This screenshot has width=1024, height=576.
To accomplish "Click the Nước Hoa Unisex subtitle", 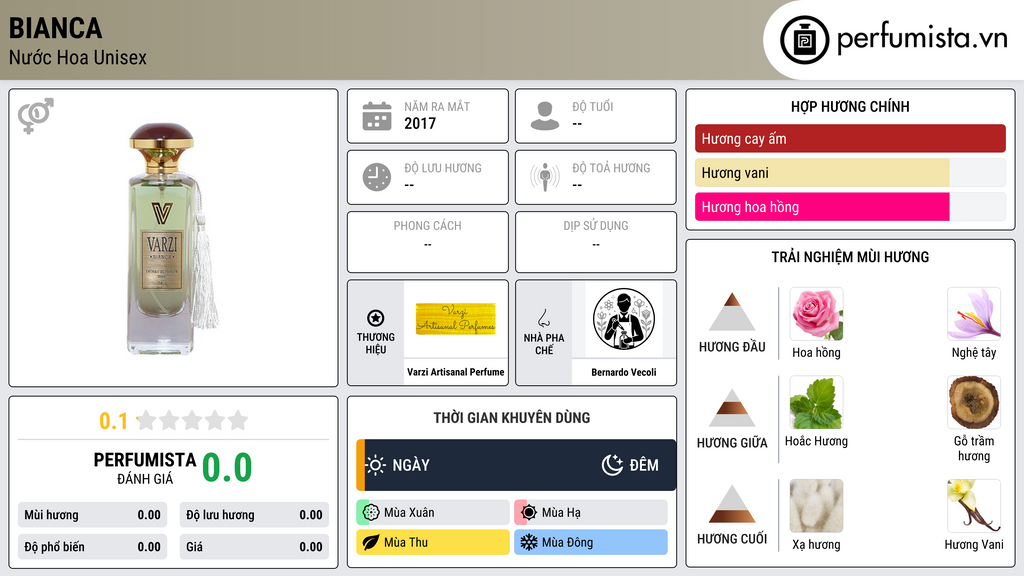I will pos(78,57).
